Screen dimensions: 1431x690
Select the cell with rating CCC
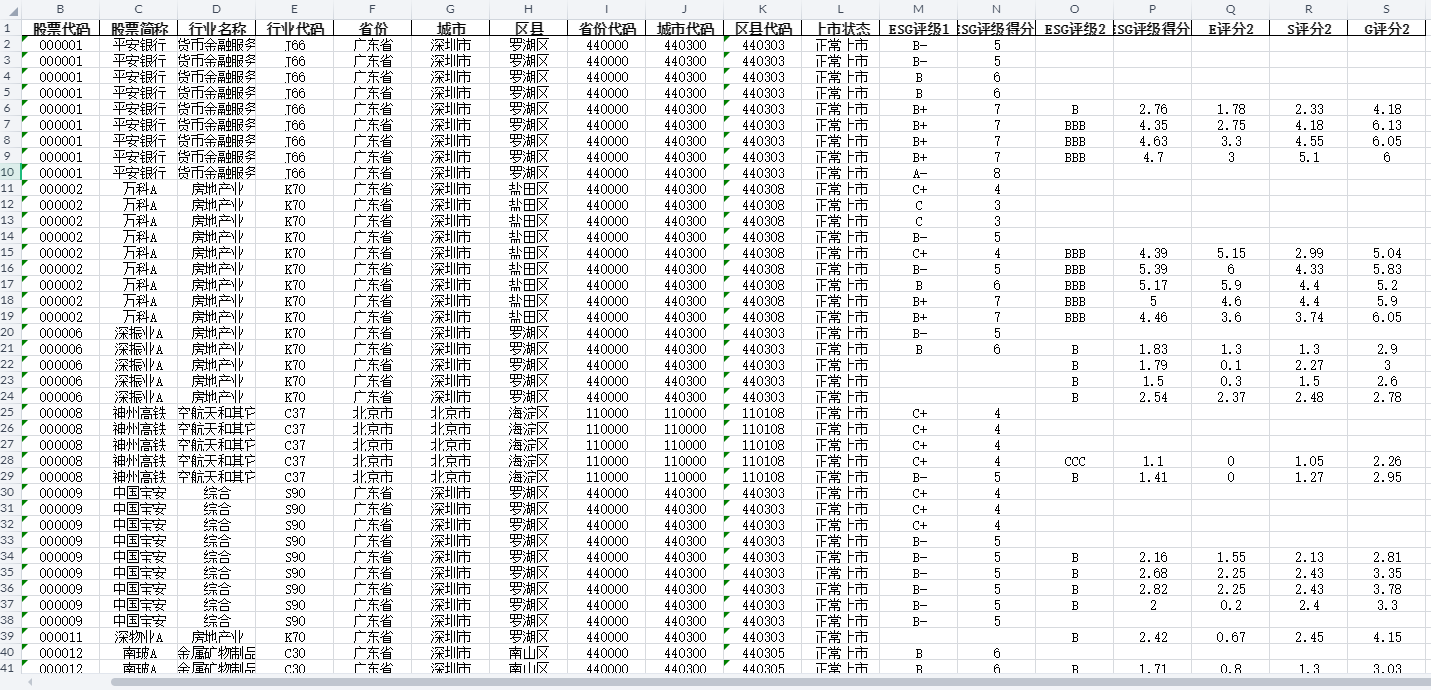point(1075,461)
